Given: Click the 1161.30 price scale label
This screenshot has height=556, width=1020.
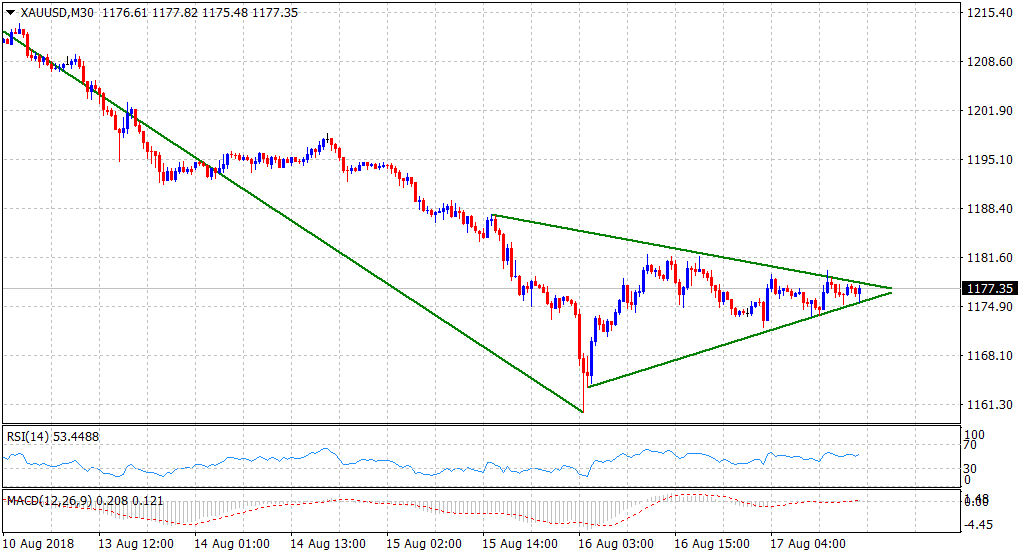Looking at the screenshot, I should coord(986,405).
